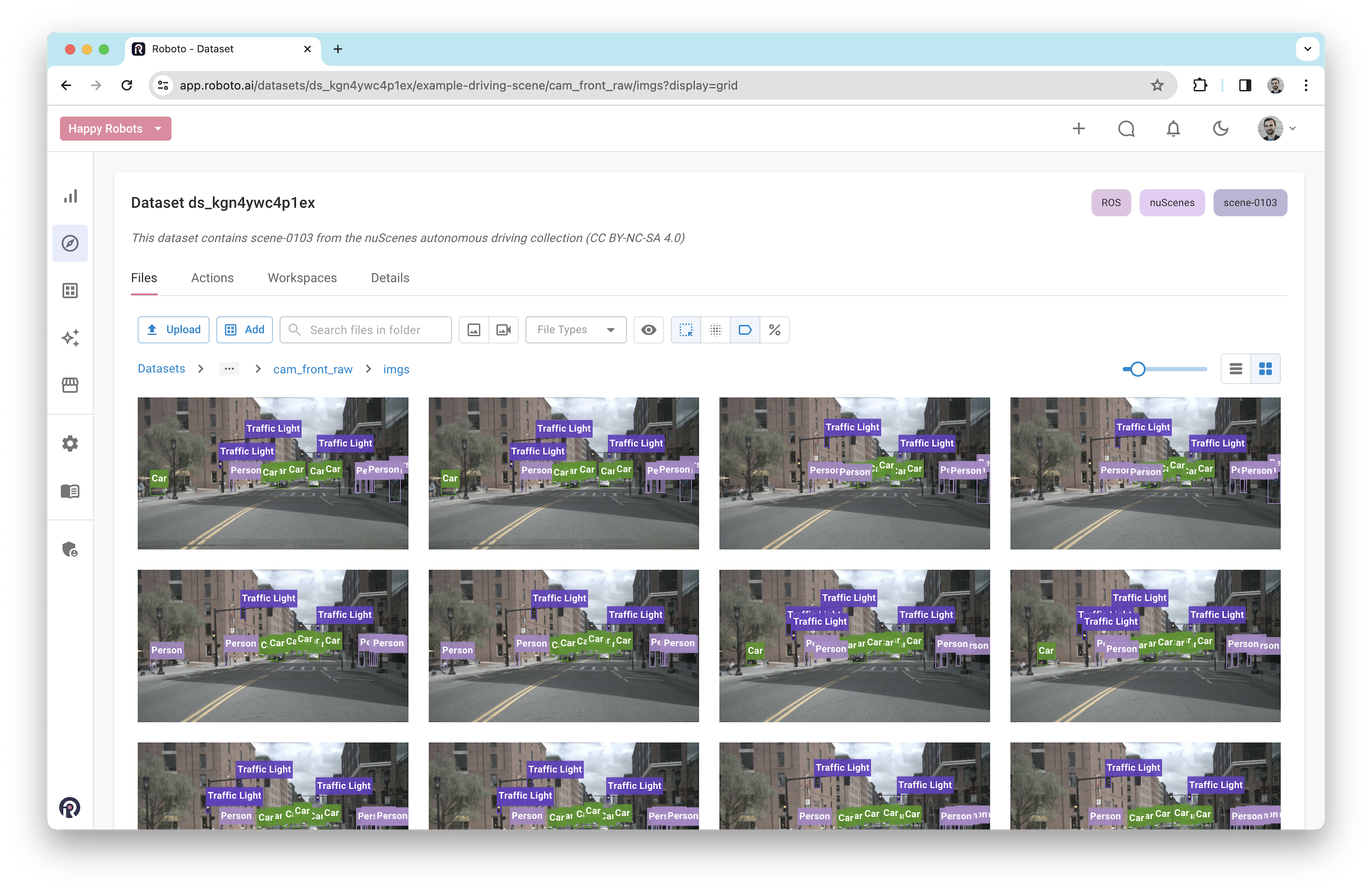
Task: Toggle the eye visibility button
Action: pos(649,330)
